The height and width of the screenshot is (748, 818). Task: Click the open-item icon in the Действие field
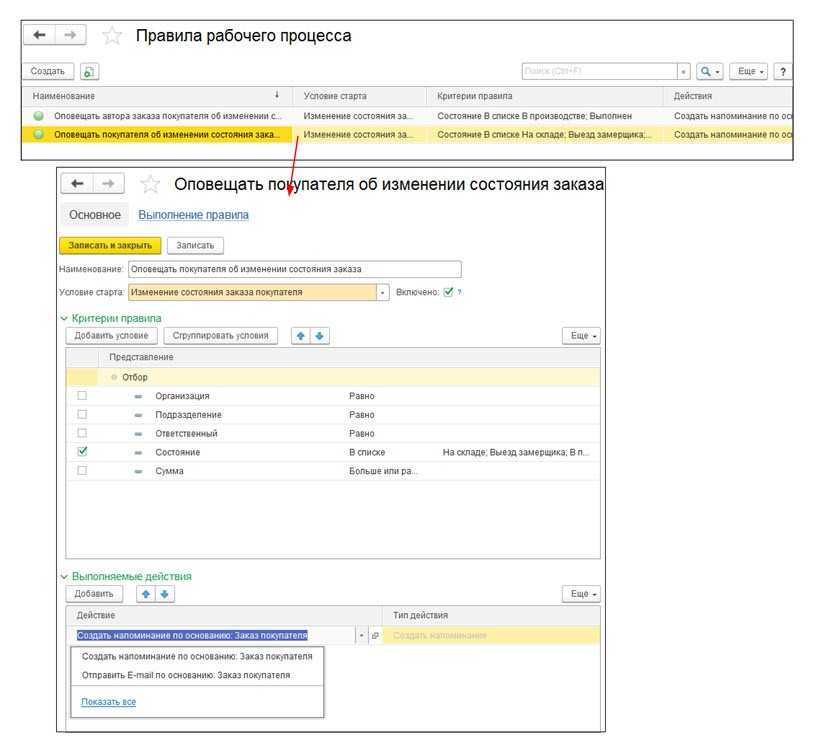tap(375, 635)
